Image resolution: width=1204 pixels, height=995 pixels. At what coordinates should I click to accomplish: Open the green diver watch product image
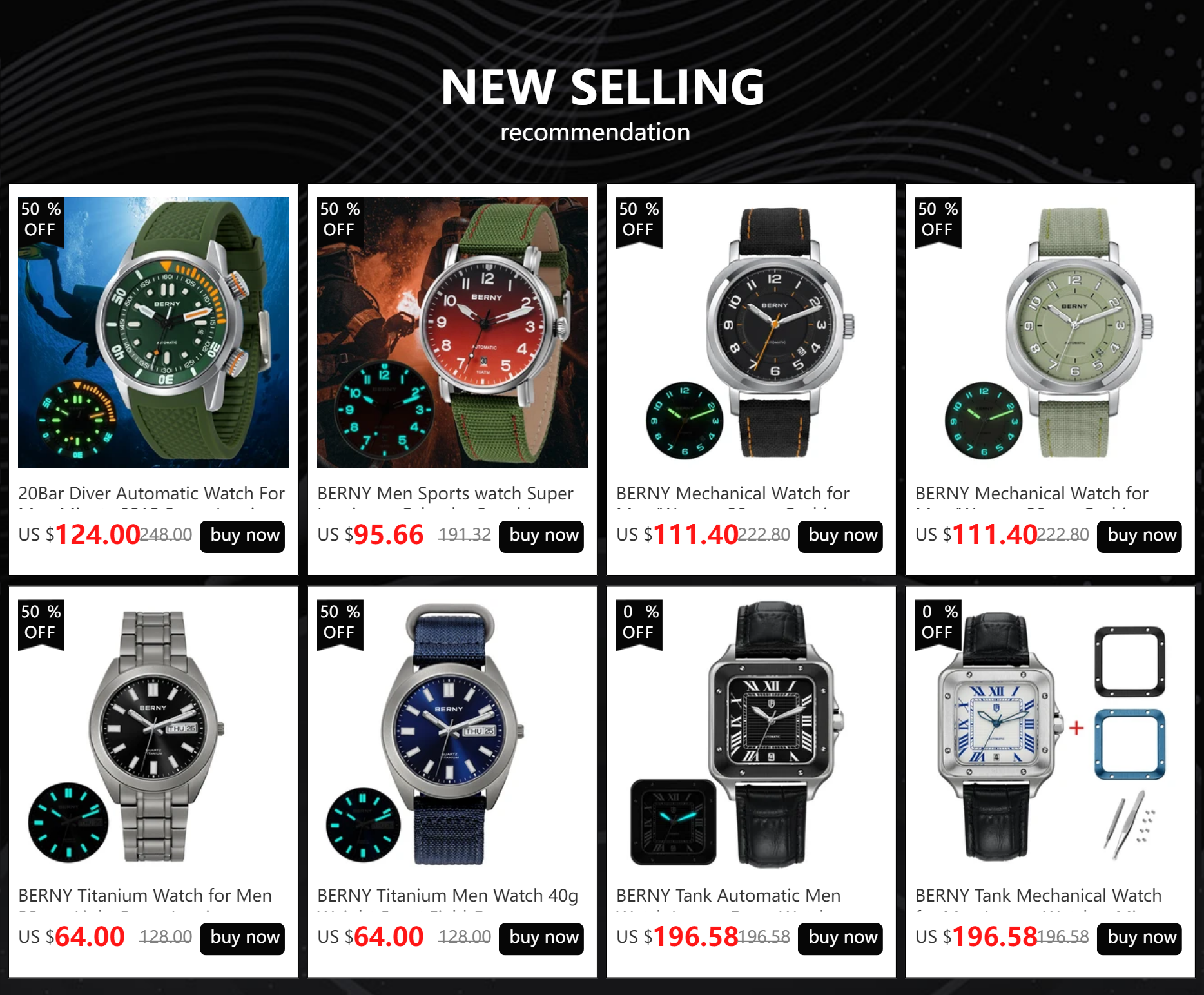153,333
